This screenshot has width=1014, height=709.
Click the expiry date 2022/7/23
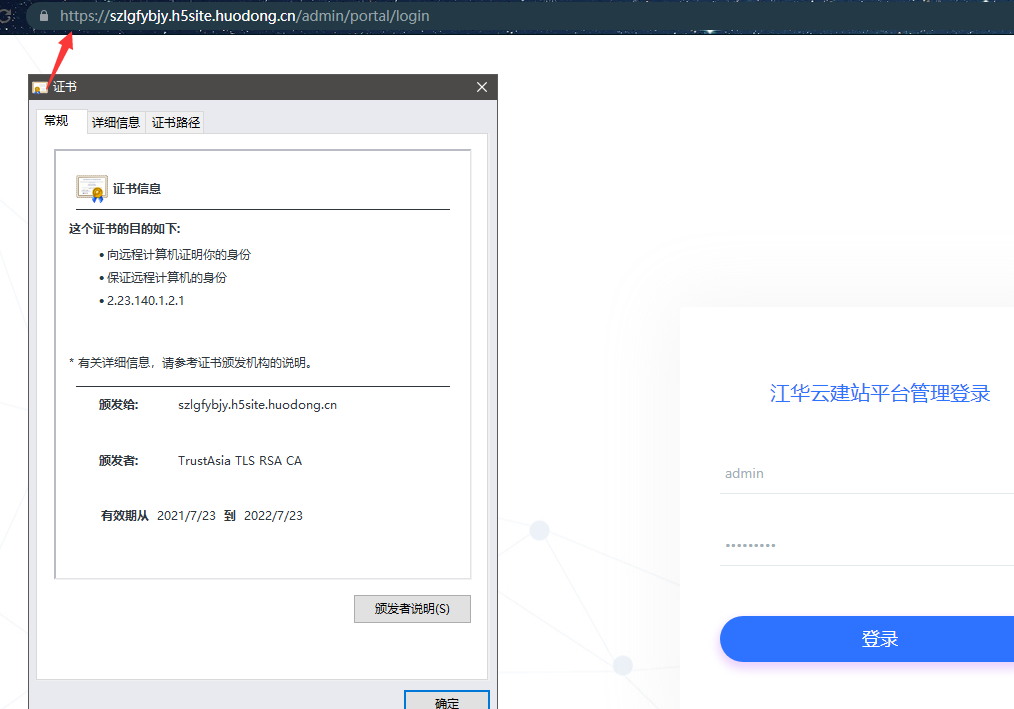pyautogui.click(x=273, y=516)
